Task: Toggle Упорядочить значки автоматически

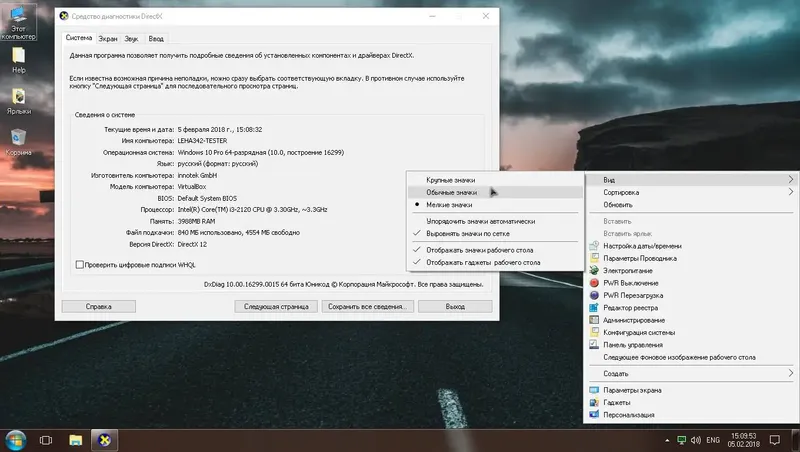Action: 495,221
